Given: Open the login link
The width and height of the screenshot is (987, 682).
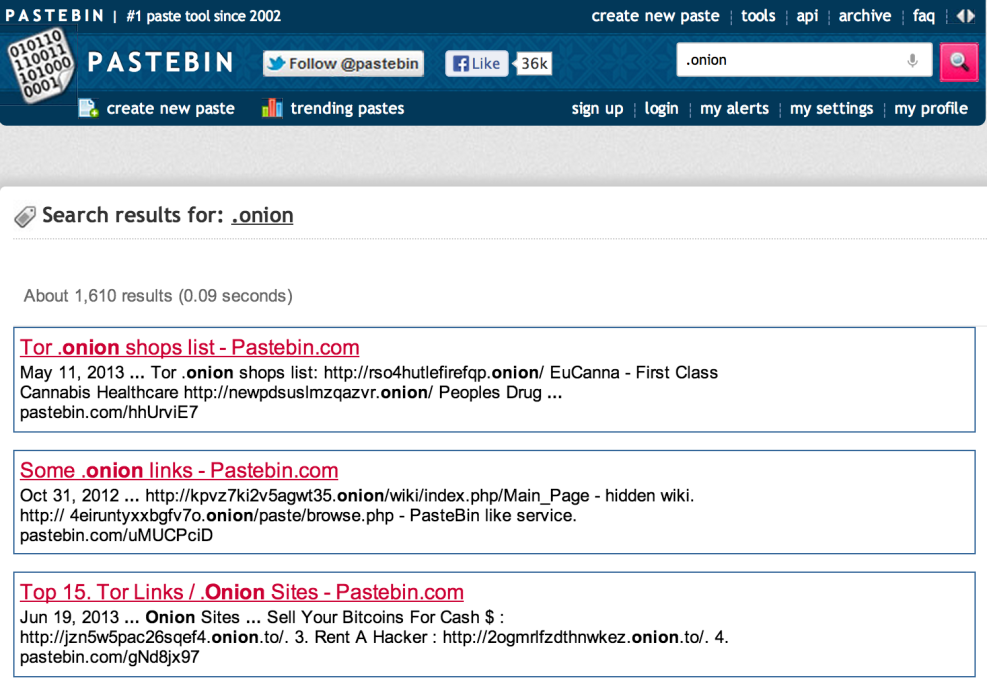Looking at the screenshot, I should click(661, 108).
